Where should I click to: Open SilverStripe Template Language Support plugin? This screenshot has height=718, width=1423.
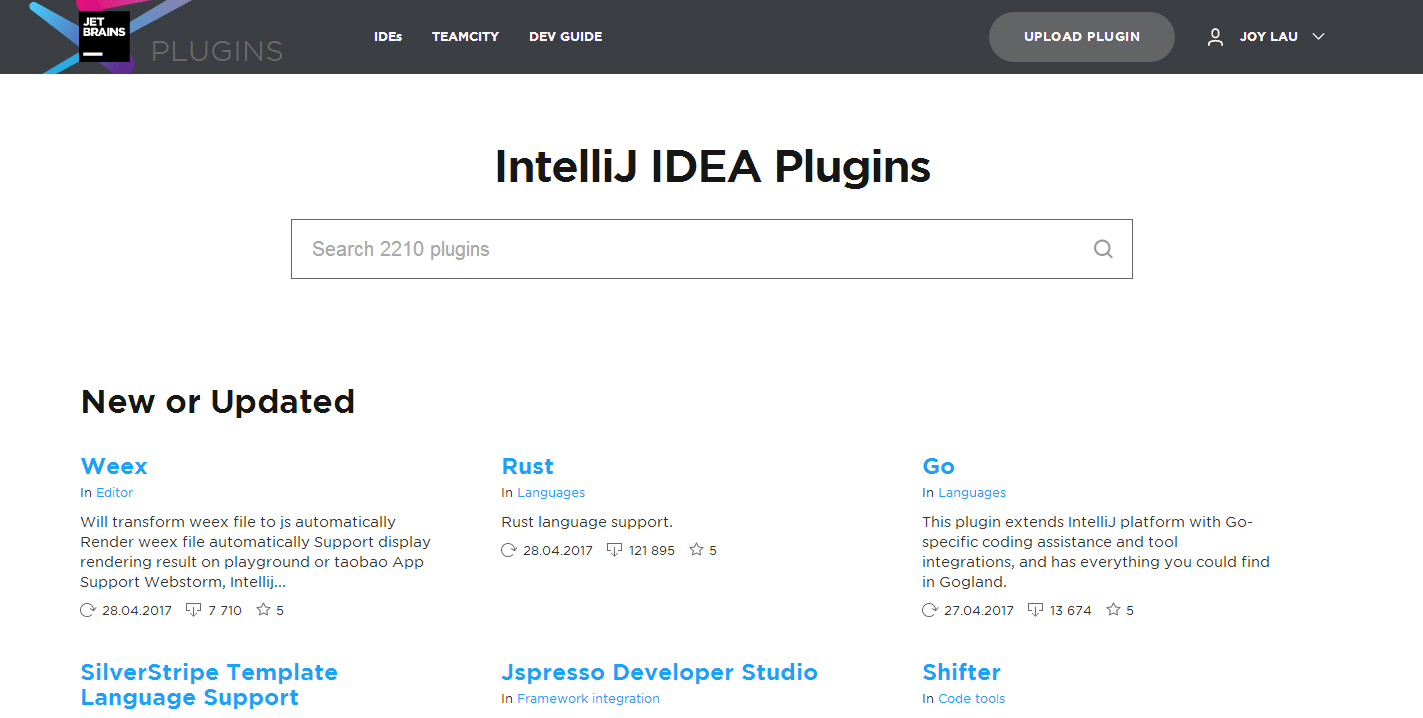click(x=209, y=685)
